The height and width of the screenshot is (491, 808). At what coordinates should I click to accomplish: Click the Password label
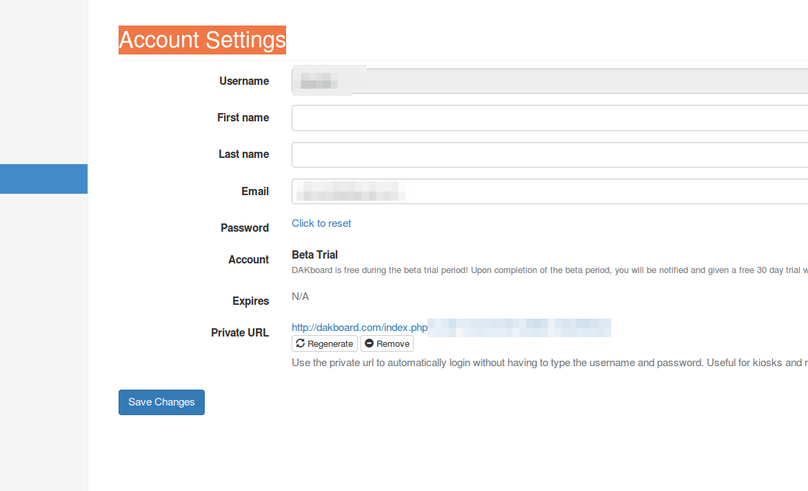(x=245, y=228)
